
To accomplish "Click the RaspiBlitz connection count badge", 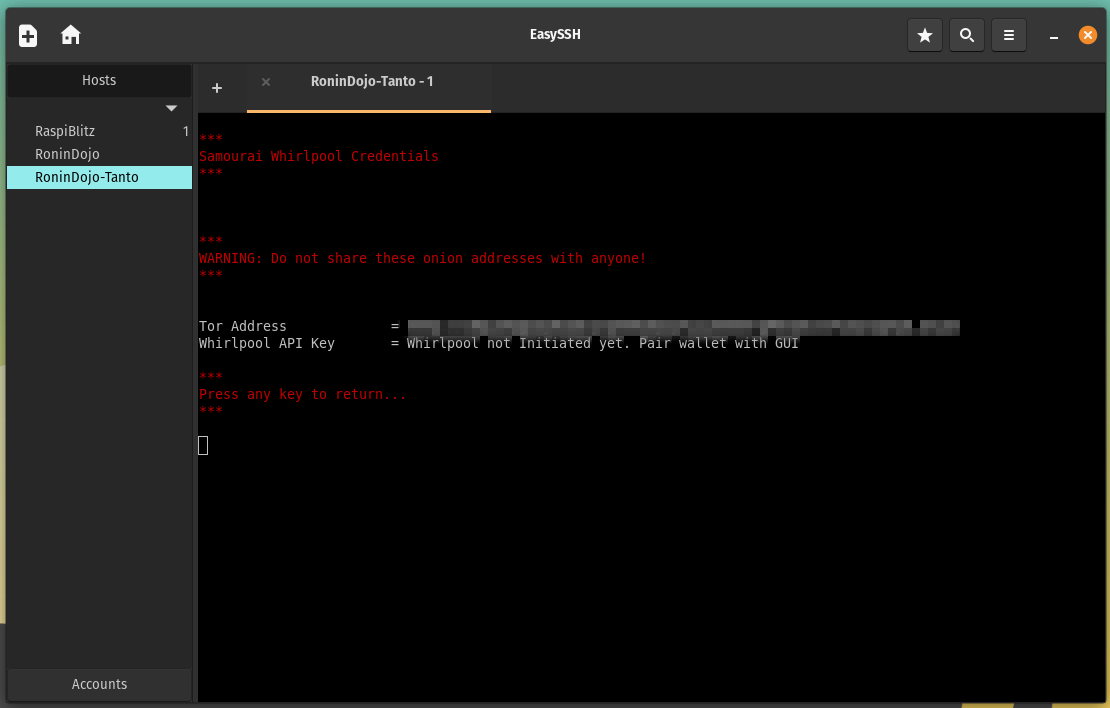I will 185,131.
